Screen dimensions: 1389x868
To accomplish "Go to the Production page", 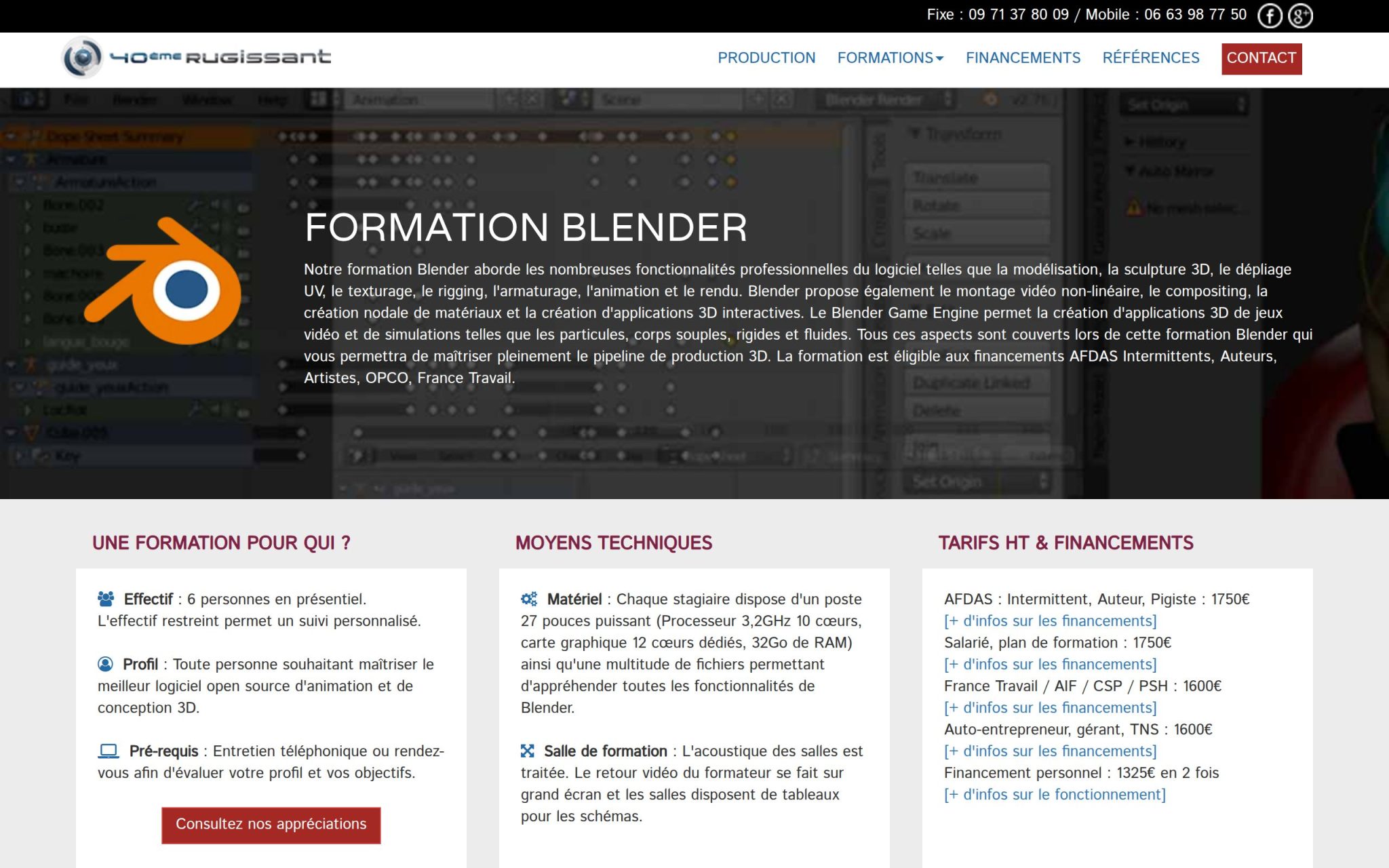I will click(x=766, y=58).
